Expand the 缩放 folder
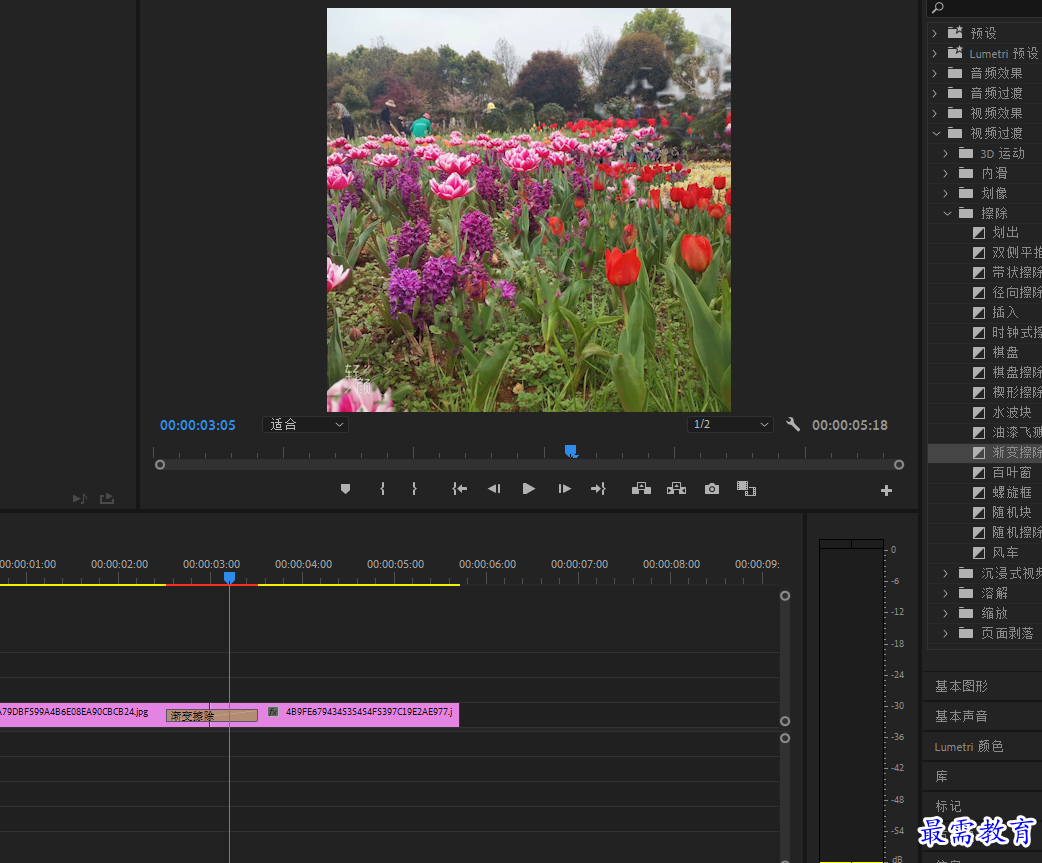 (946, 613)
